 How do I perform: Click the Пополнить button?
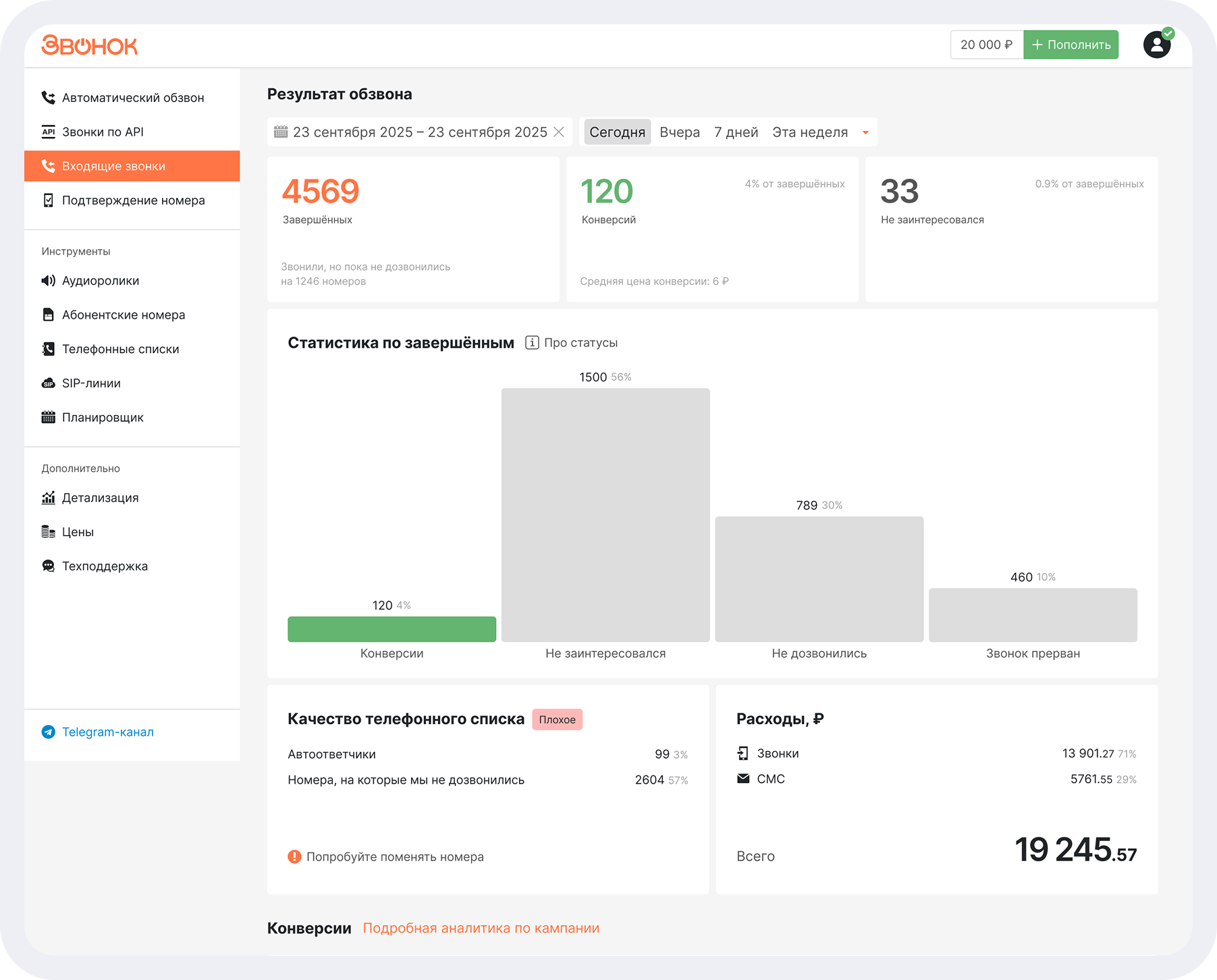click(x=1071, y=45)
